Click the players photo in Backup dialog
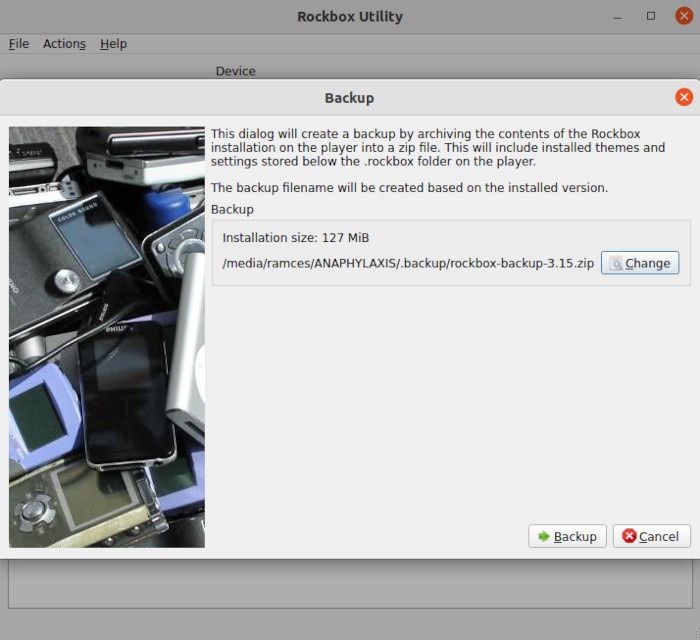The image size is (700, 640). (x=107, y=337)
